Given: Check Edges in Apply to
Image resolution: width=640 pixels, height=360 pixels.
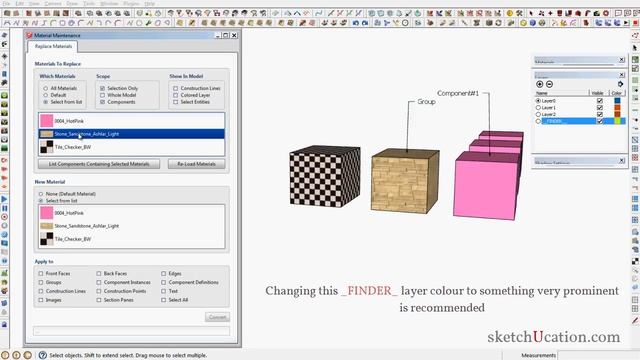Looking at the screenshot, I should pyautogui.click(x=164, y=273).
